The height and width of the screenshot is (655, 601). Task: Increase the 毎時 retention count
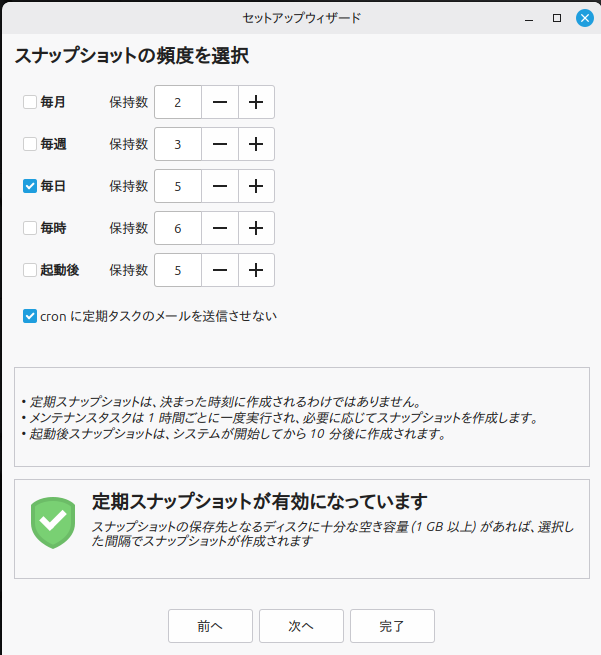[256, 228]
